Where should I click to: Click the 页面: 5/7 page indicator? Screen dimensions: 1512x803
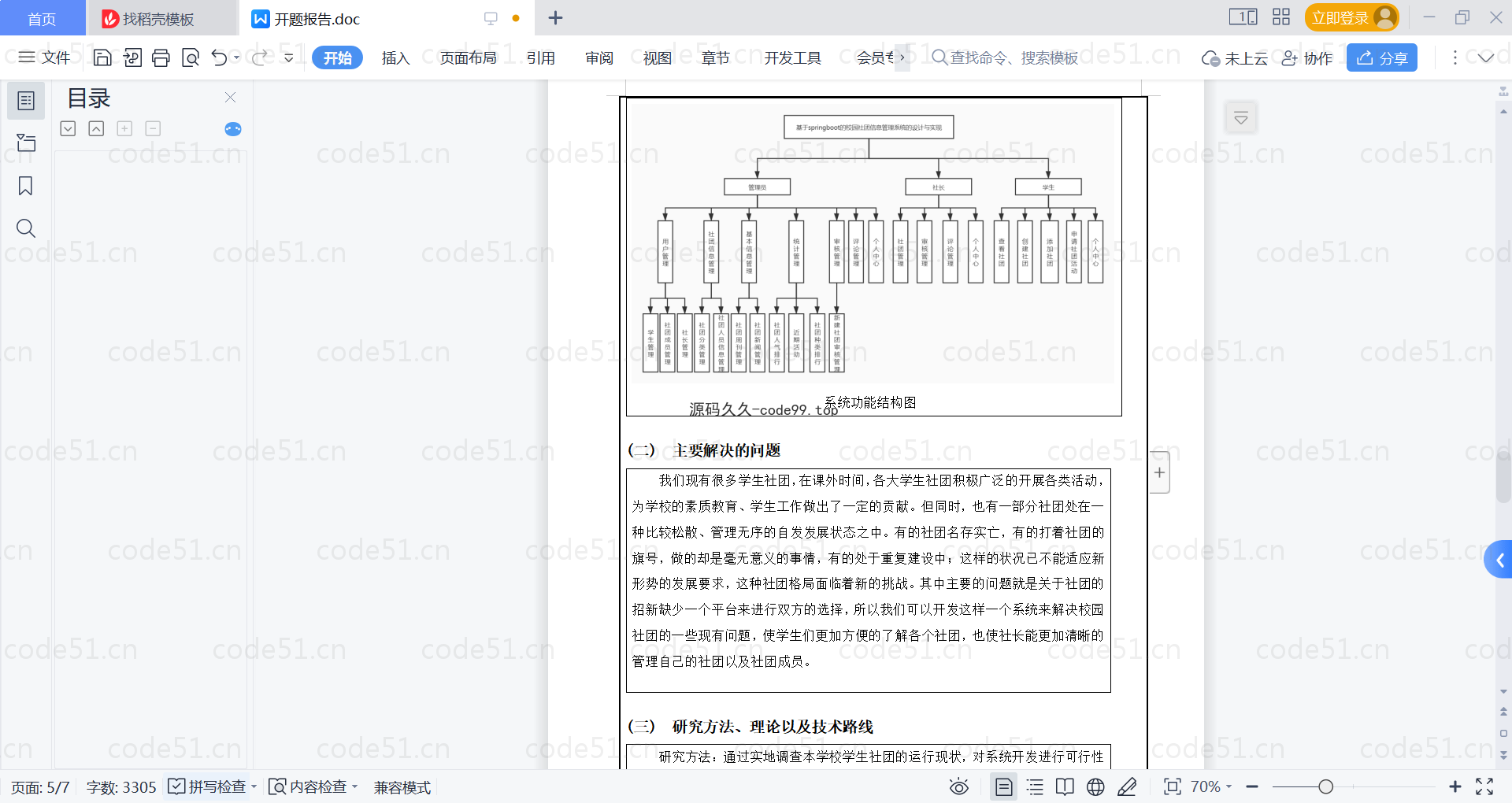(x=40, y=787)
